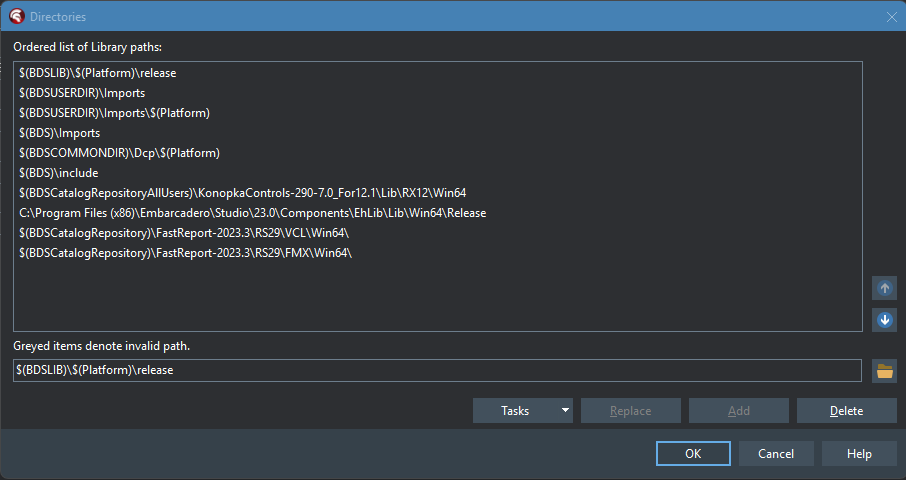The image size is (906, 480).
Task: Click the Cancel button
Action: pyautogui.click(x=776, y=453)
